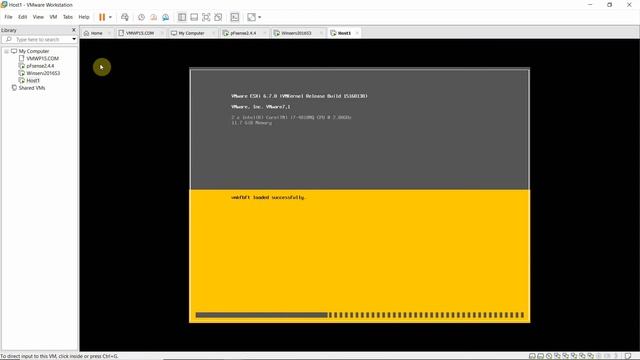Switch to the My Computer tab
640x360 pixels.
click(x=191, y=33)
